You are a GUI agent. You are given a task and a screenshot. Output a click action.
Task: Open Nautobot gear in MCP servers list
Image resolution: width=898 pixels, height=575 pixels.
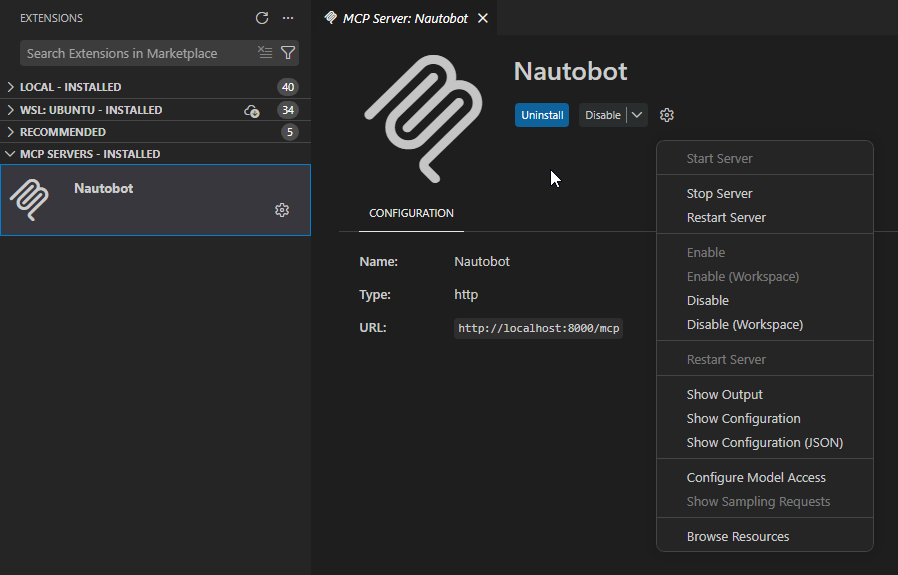click(282, 210)
